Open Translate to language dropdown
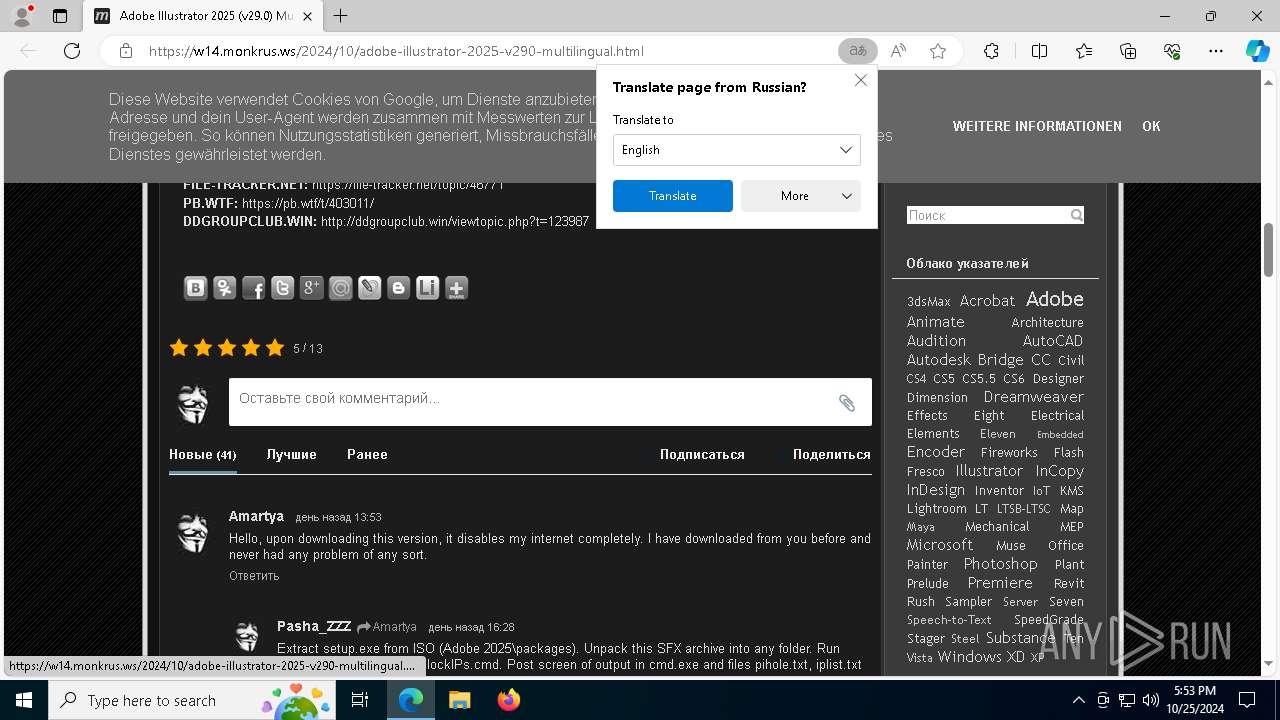1280x720 pixels. [737, 150]
